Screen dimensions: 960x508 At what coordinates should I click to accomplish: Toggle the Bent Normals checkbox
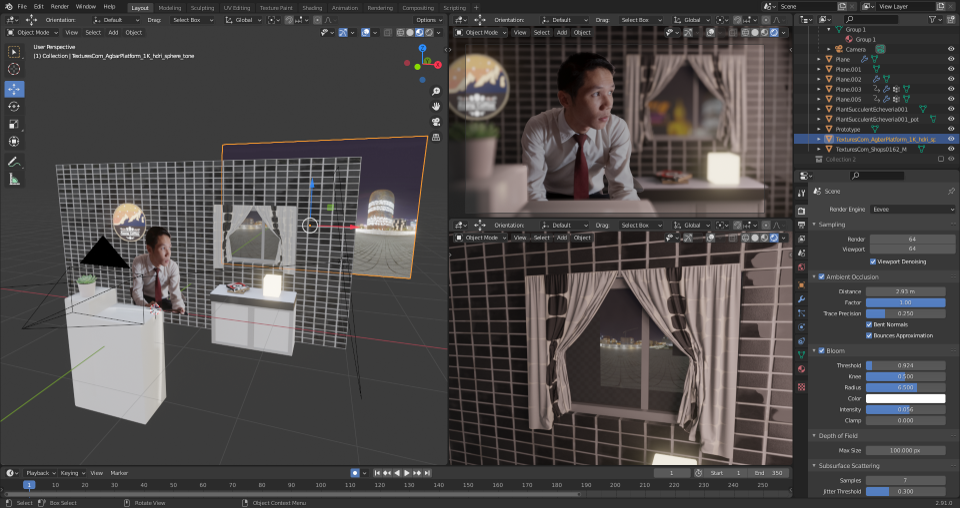click(868, 324)
